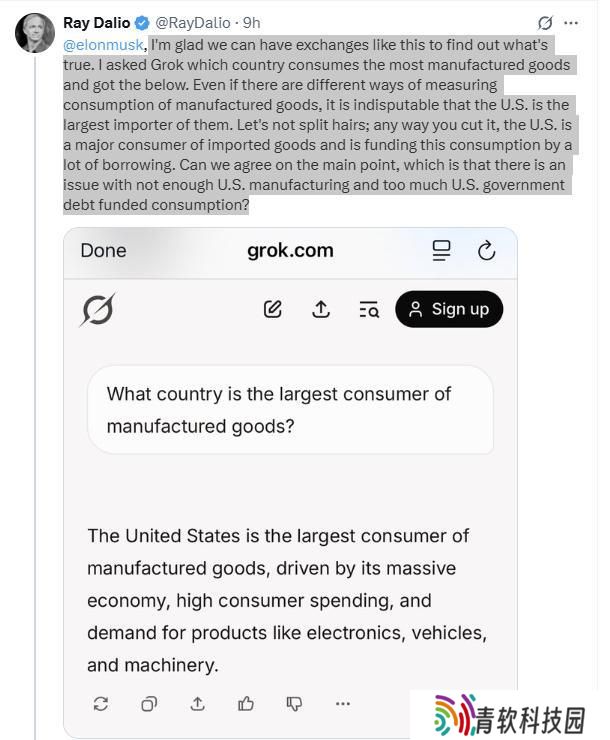
Task: Click the Grok logo in the app header
Action: pyautogui.click(x=98, y=310)
